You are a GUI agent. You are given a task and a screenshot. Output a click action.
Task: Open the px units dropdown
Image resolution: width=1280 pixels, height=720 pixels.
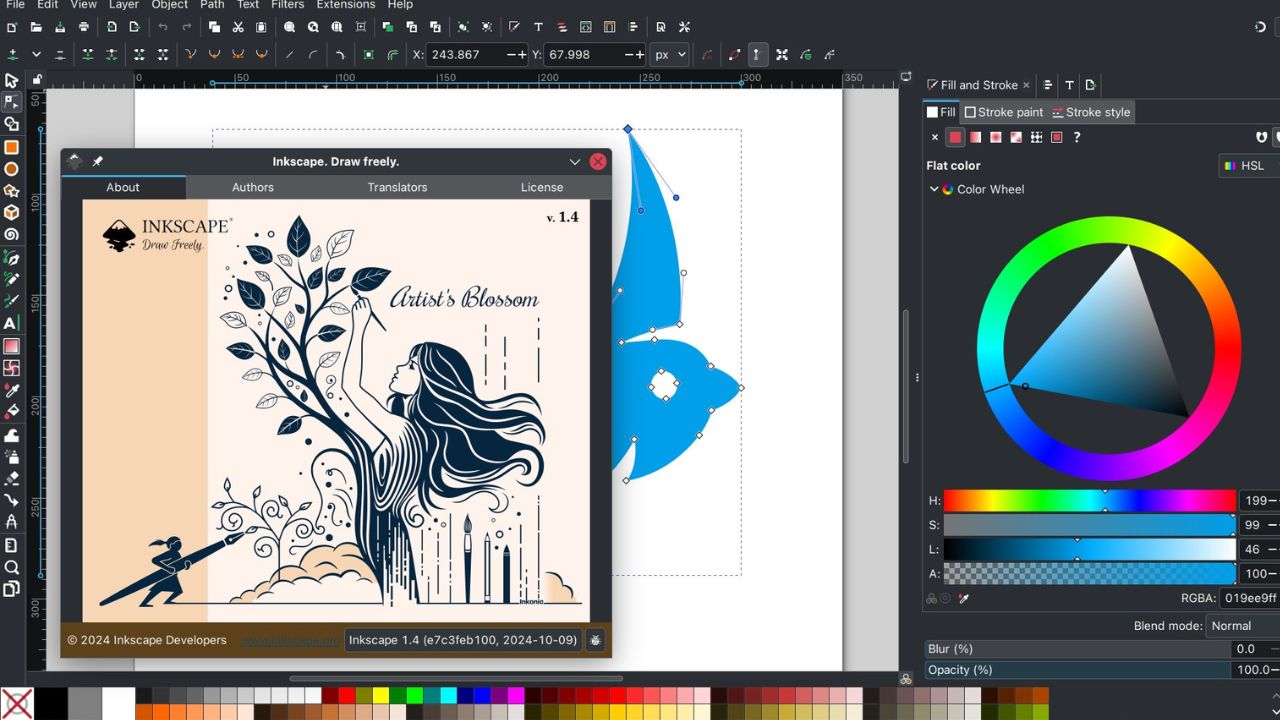[668, 55]
